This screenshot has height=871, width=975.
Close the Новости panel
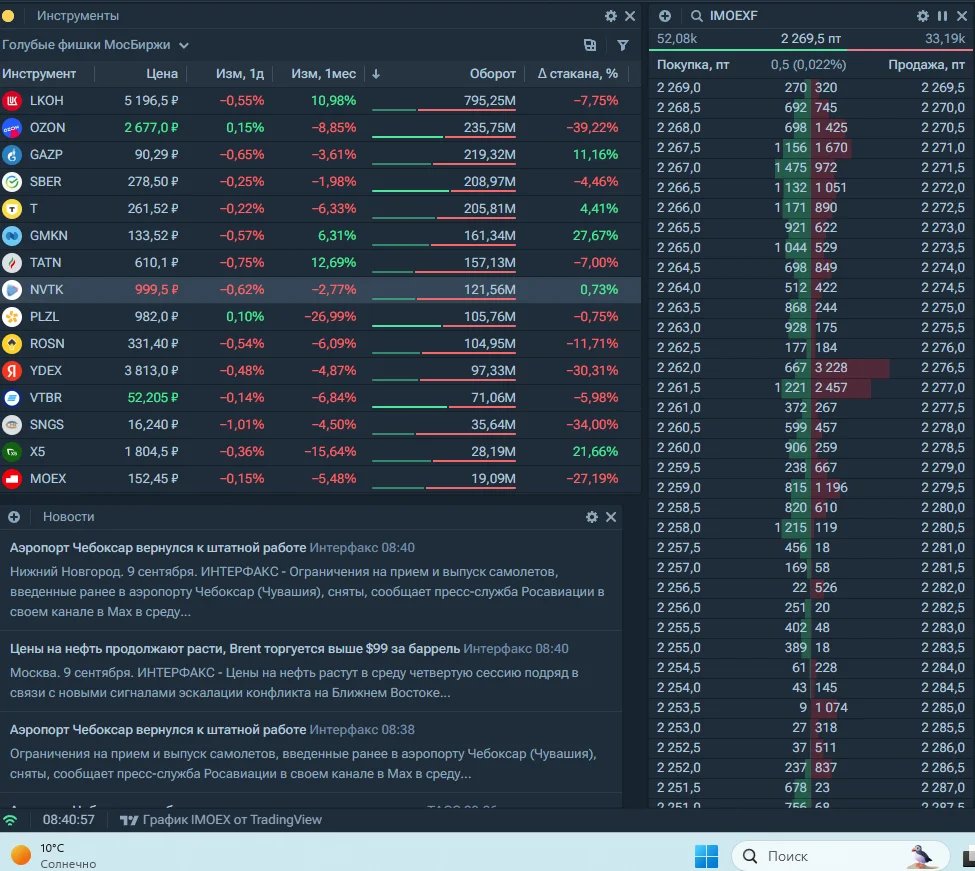(x=611, y=517)
